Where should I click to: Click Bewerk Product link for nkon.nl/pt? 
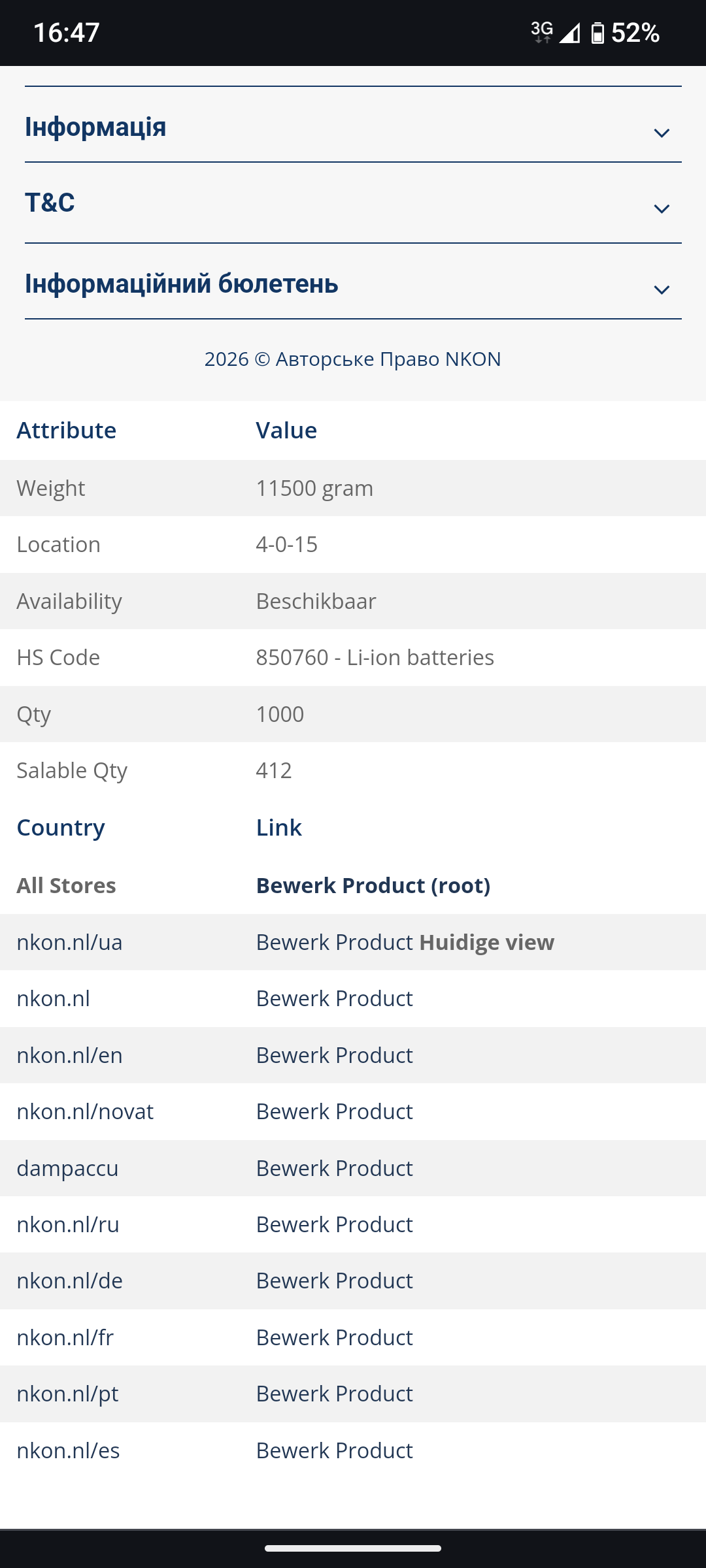tap(334, 1394)
